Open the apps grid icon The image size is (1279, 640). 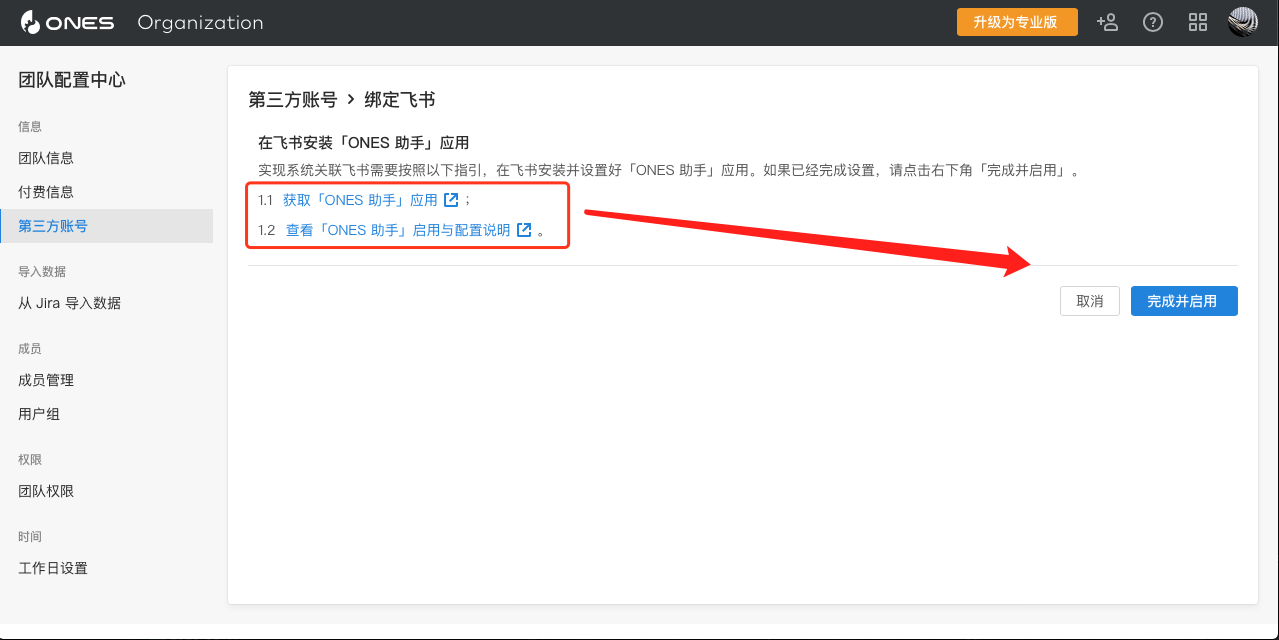coord(1198,22)
